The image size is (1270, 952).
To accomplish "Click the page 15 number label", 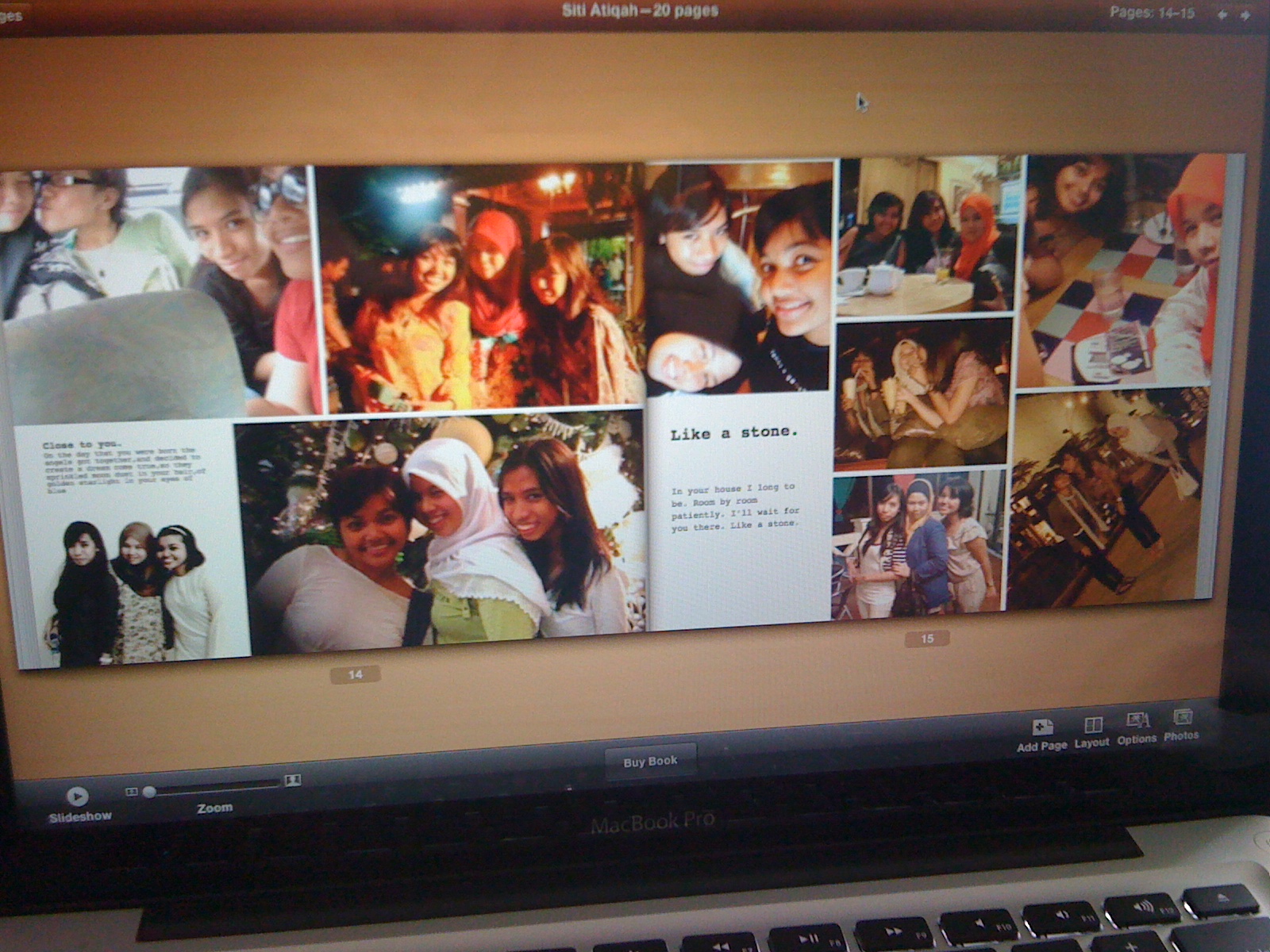I will tap(927, 638).
